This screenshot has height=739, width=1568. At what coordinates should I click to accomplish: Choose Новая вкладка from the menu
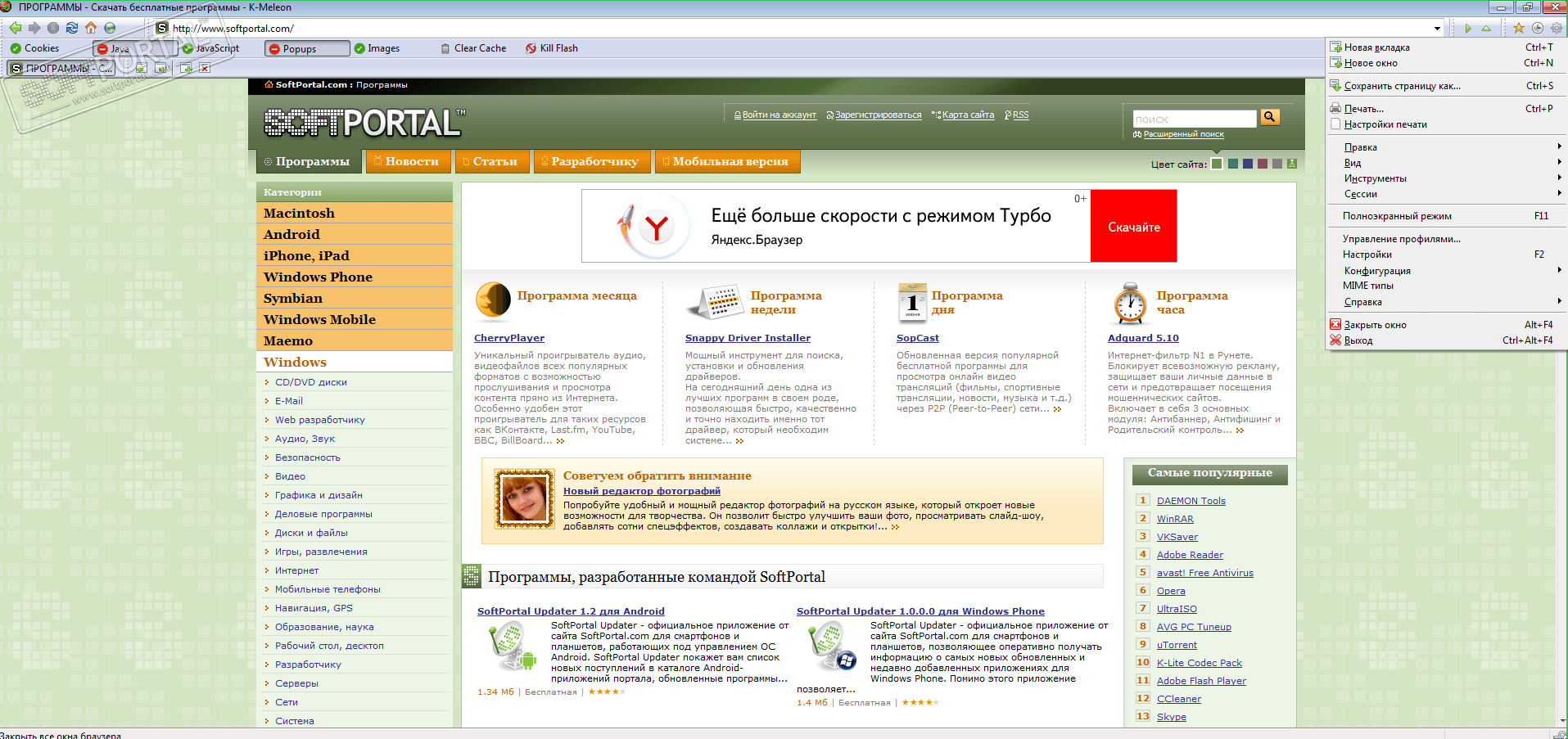click(x=1447, y=47)
